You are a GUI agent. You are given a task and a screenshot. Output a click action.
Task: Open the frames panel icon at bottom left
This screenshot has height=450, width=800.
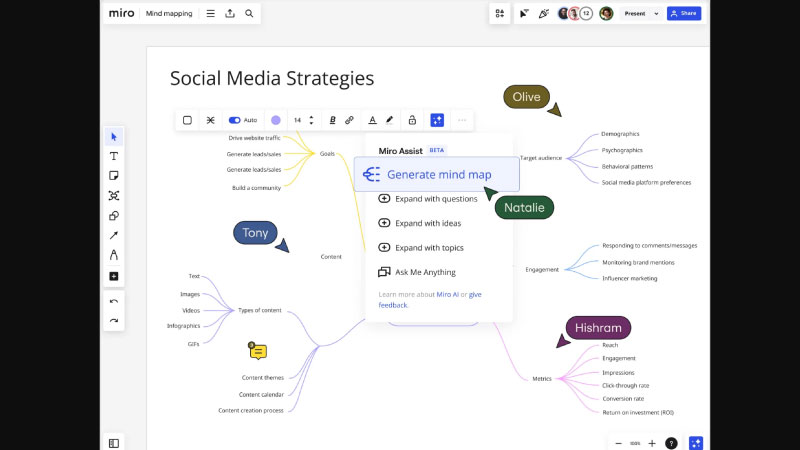click(x=114, y=443)
